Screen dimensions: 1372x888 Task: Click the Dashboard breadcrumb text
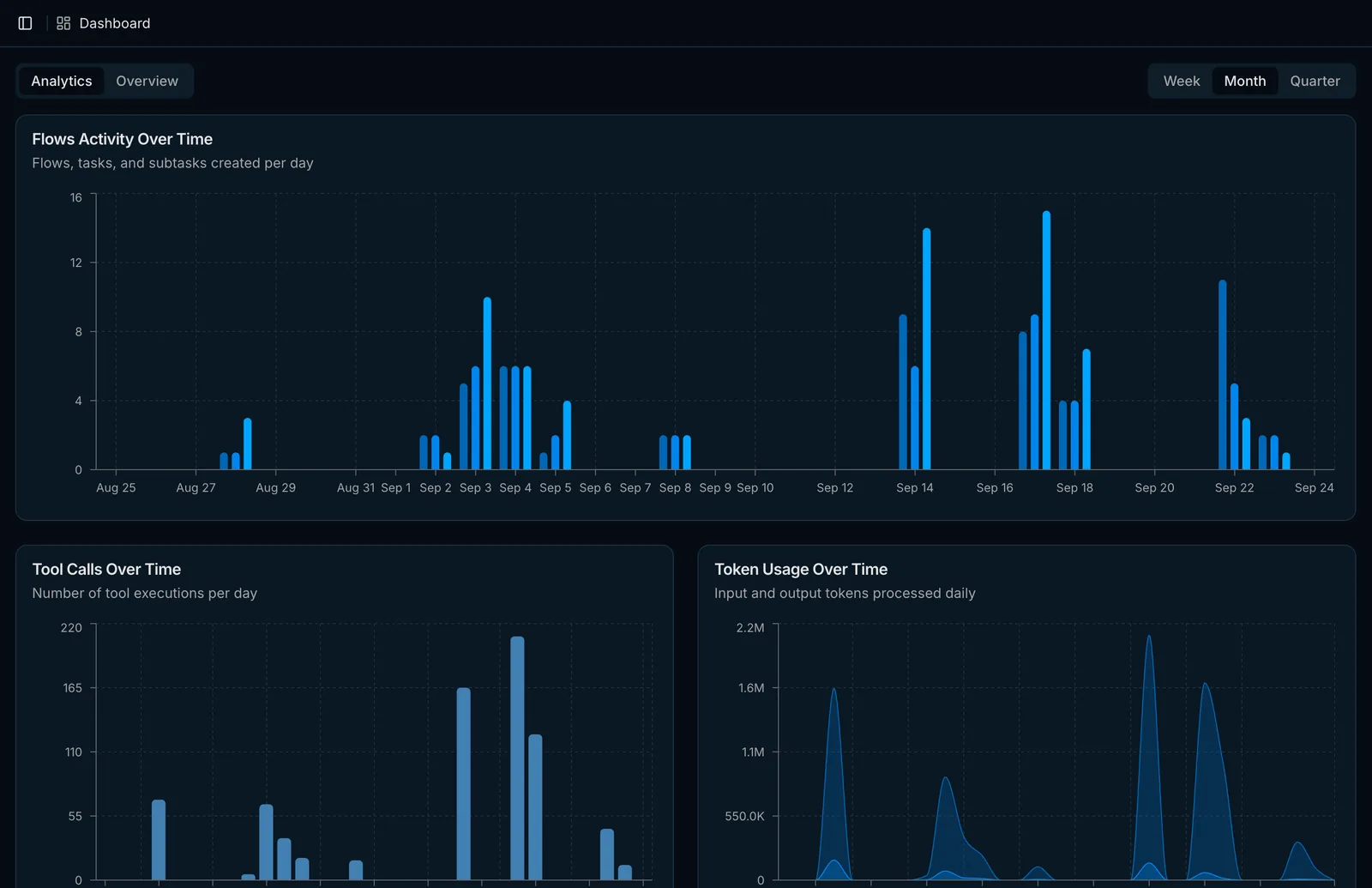[115, 23]
